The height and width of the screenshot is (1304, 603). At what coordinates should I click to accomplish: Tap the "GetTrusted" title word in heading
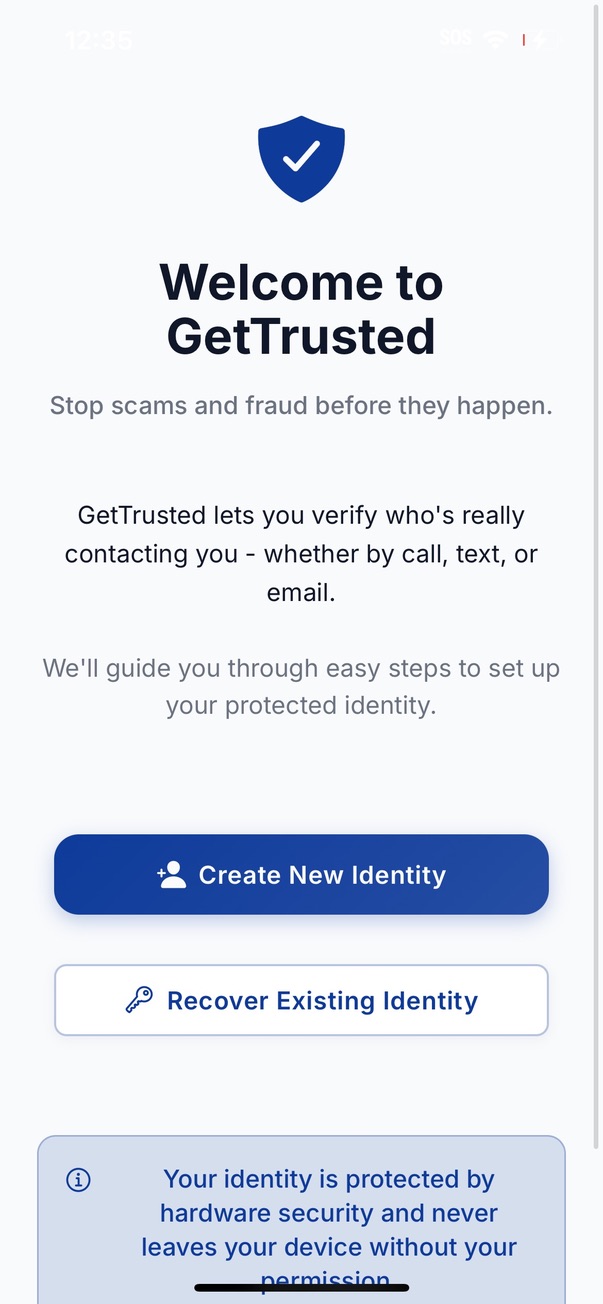tap(301, 336)
